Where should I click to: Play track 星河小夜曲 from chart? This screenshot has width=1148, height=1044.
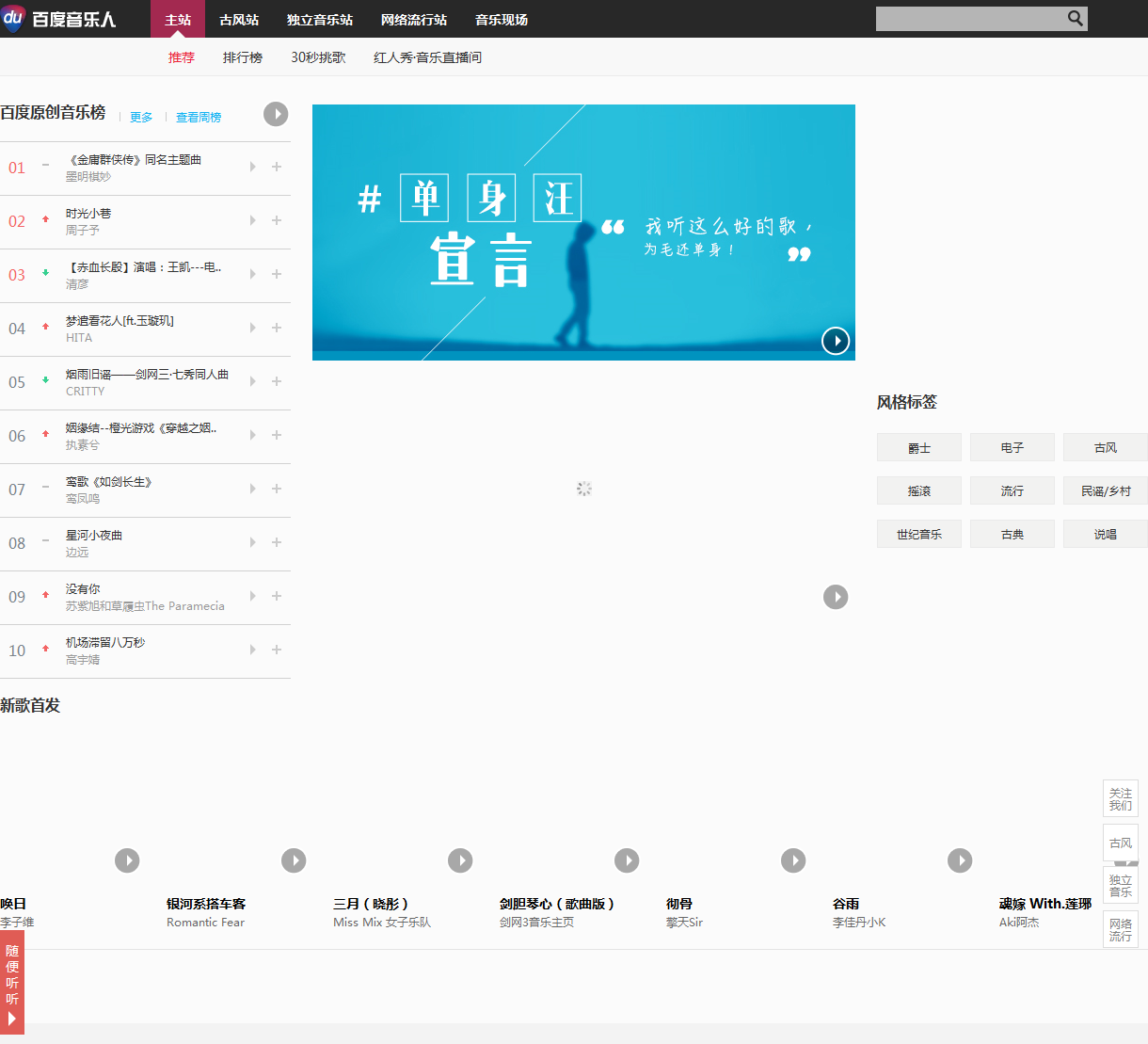click(252, 542)
